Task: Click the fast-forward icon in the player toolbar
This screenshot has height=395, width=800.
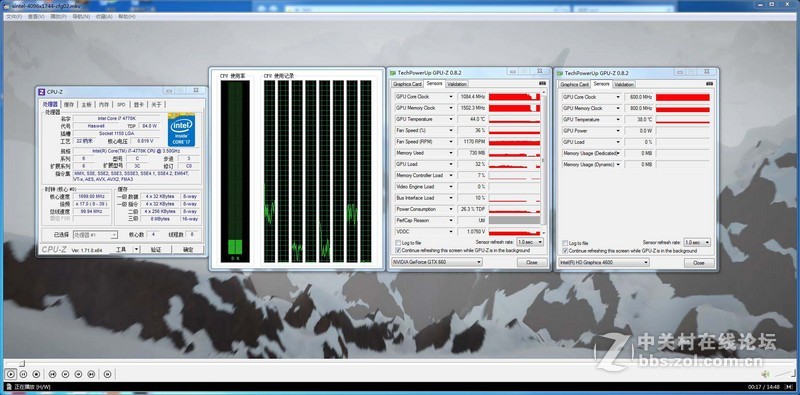Action: point(78,374)
